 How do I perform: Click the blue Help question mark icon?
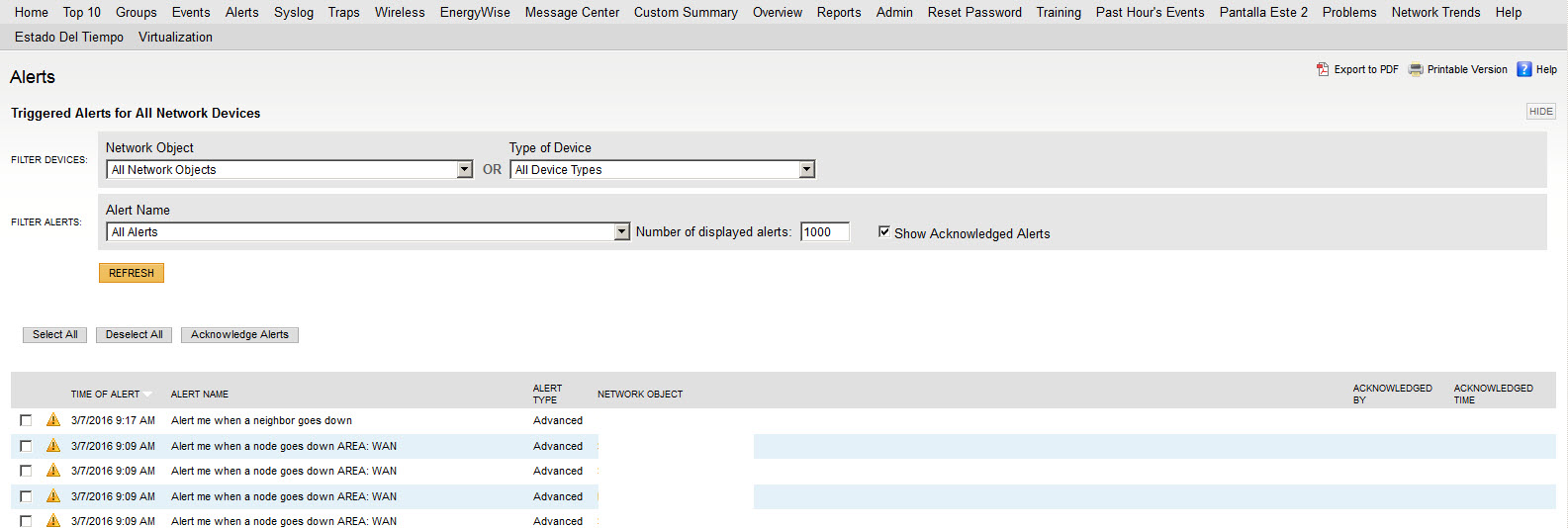(x=1524, y=69)
